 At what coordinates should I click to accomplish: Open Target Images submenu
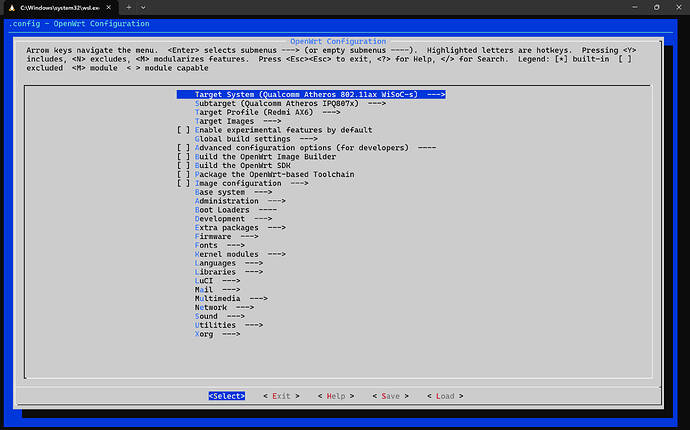click(x=238, y=121)
